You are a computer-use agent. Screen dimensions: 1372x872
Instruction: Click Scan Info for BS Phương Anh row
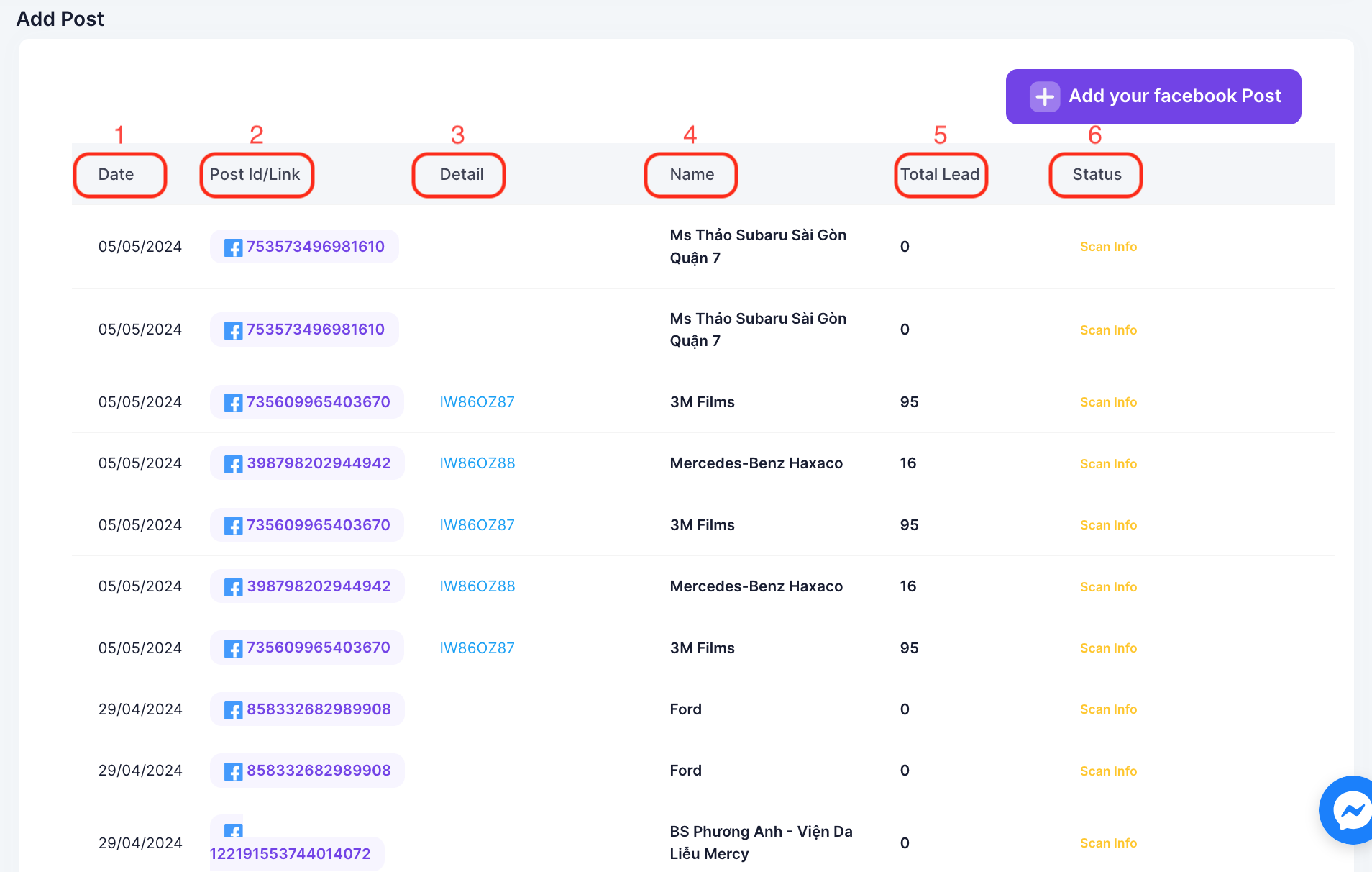[x=1108, y=843]
